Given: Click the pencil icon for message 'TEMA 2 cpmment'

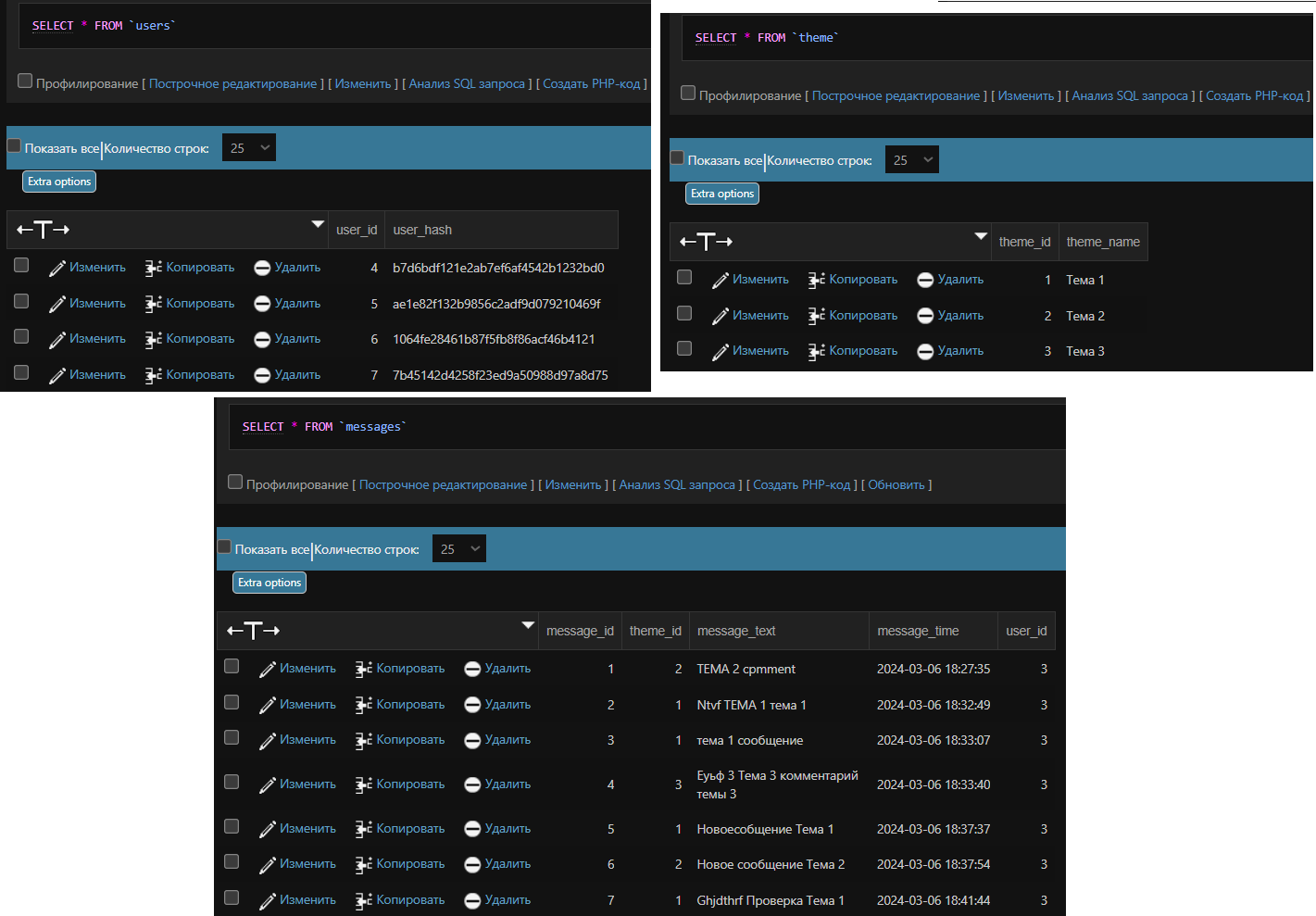Looking at the screenshot, I should [268, 669].
